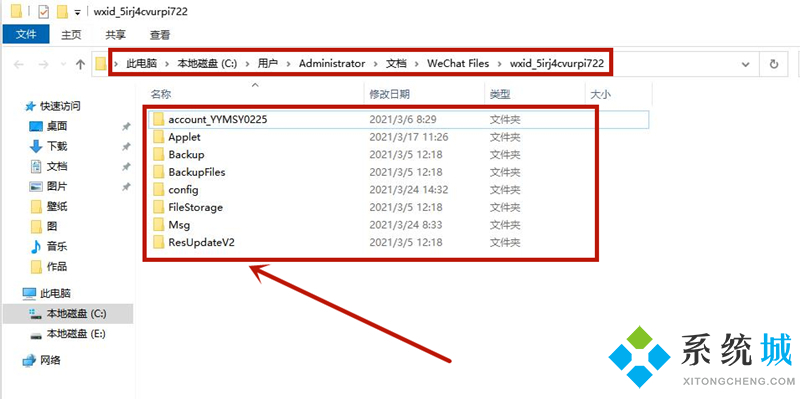
Task: Click 文档 in the address path
Action: coord(396,64)
